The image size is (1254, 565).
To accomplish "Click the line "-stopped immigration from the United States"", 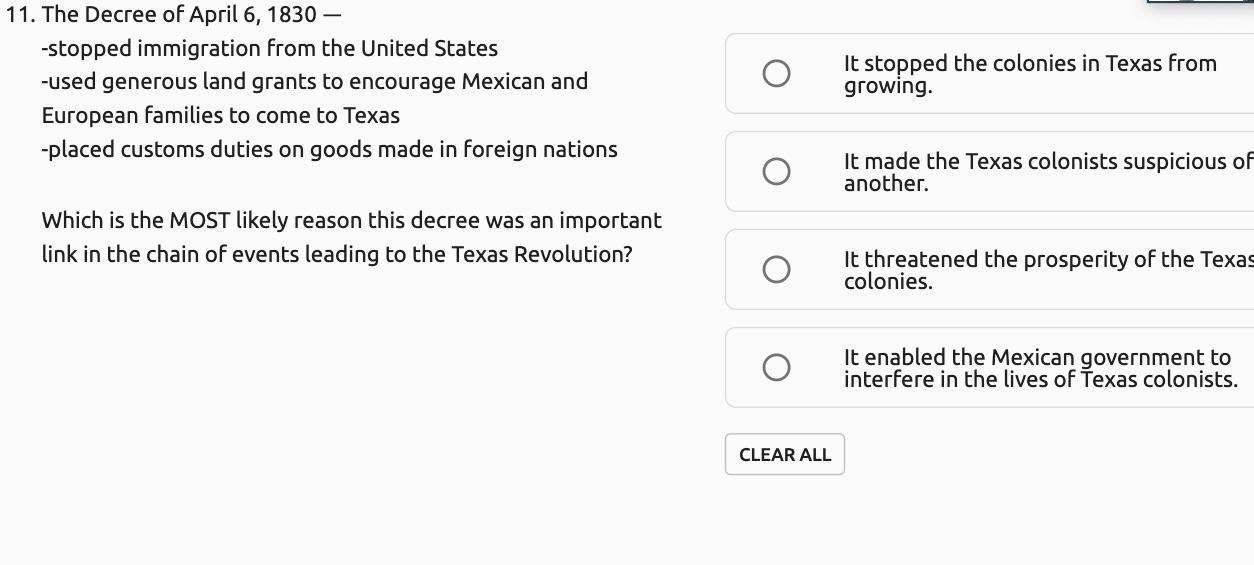I will 269,48.
